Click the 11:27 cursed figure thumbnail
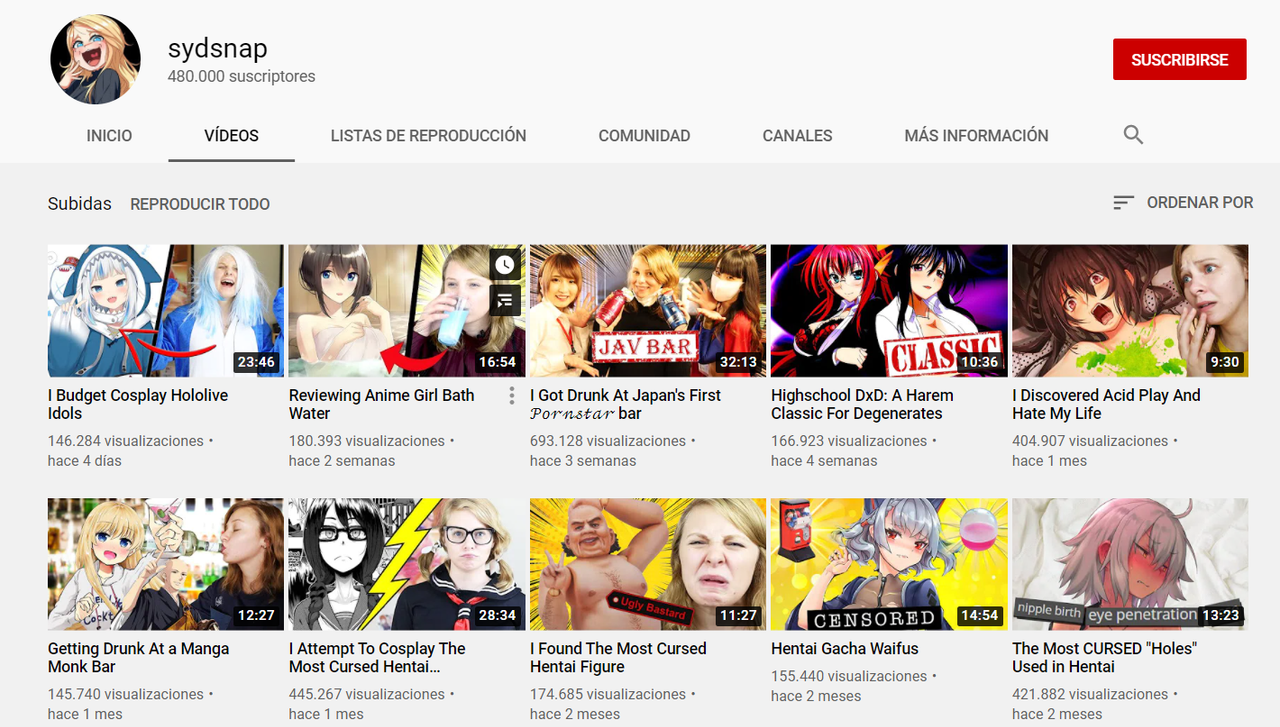This screenshot has width=1280, height=727. pyautogui.click(x=648, y=564)
